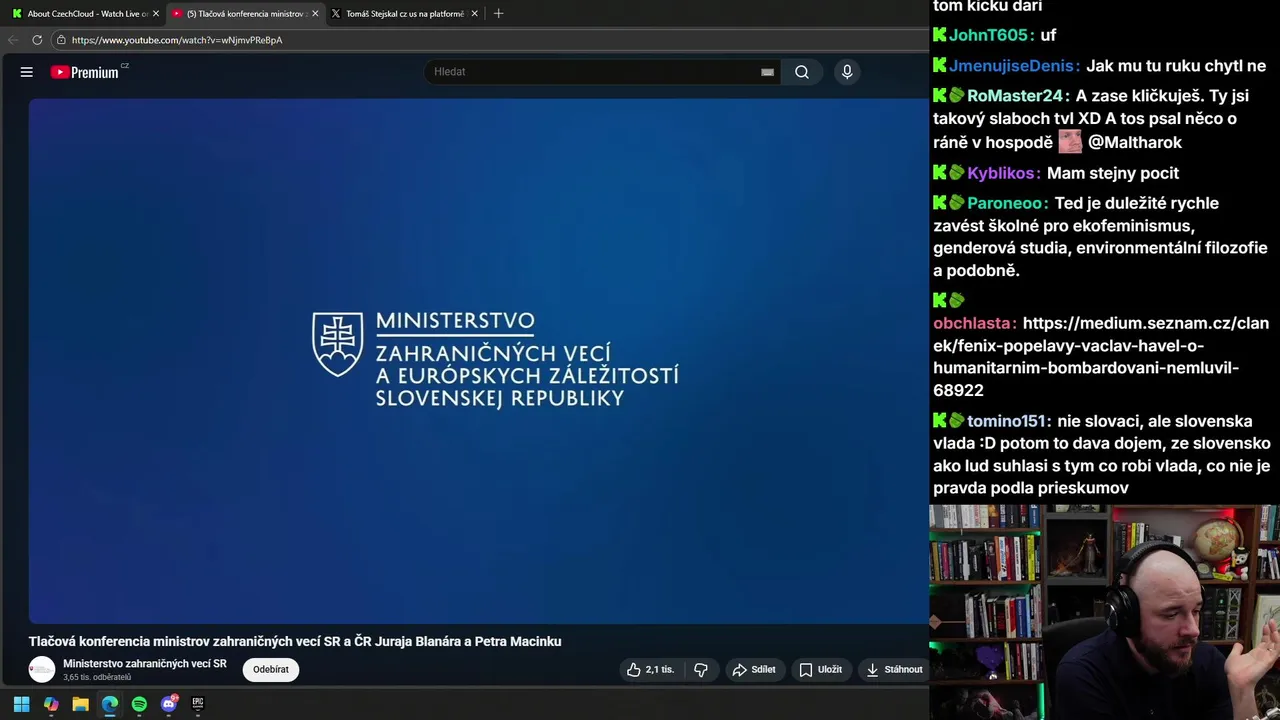Click the video player showing Ministerstvo logo
1280x720 pixels.
(479, 361)
